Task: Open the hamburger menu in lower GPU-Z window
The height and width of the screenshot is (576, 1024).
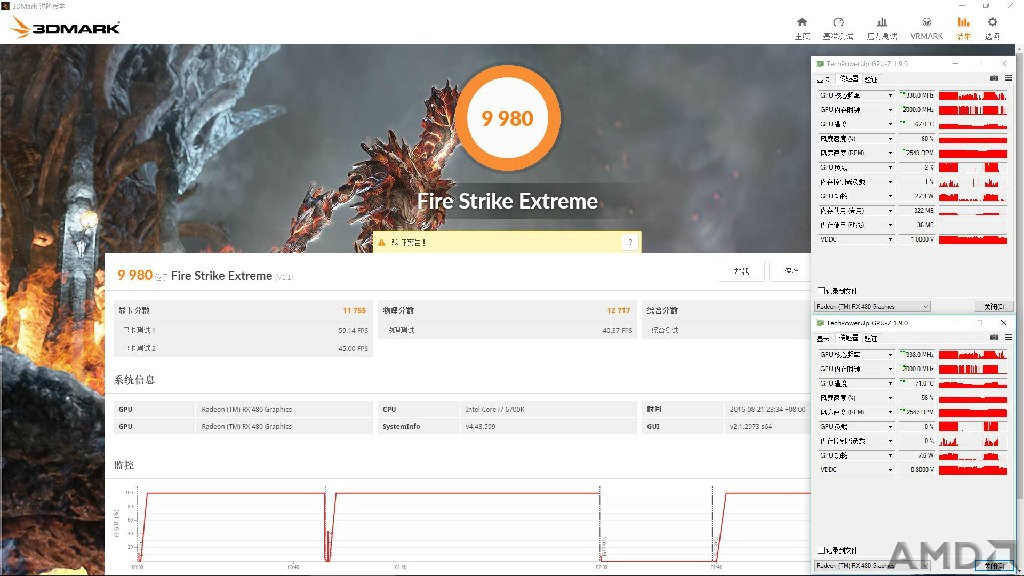Action: tap(1008, 338)
